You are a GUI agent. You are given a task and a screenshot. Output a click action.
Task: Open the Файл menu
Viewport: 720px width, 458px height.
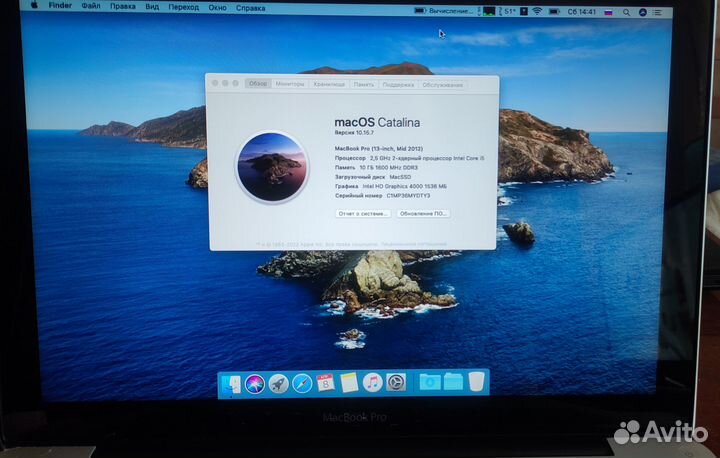tap(91, 6)
